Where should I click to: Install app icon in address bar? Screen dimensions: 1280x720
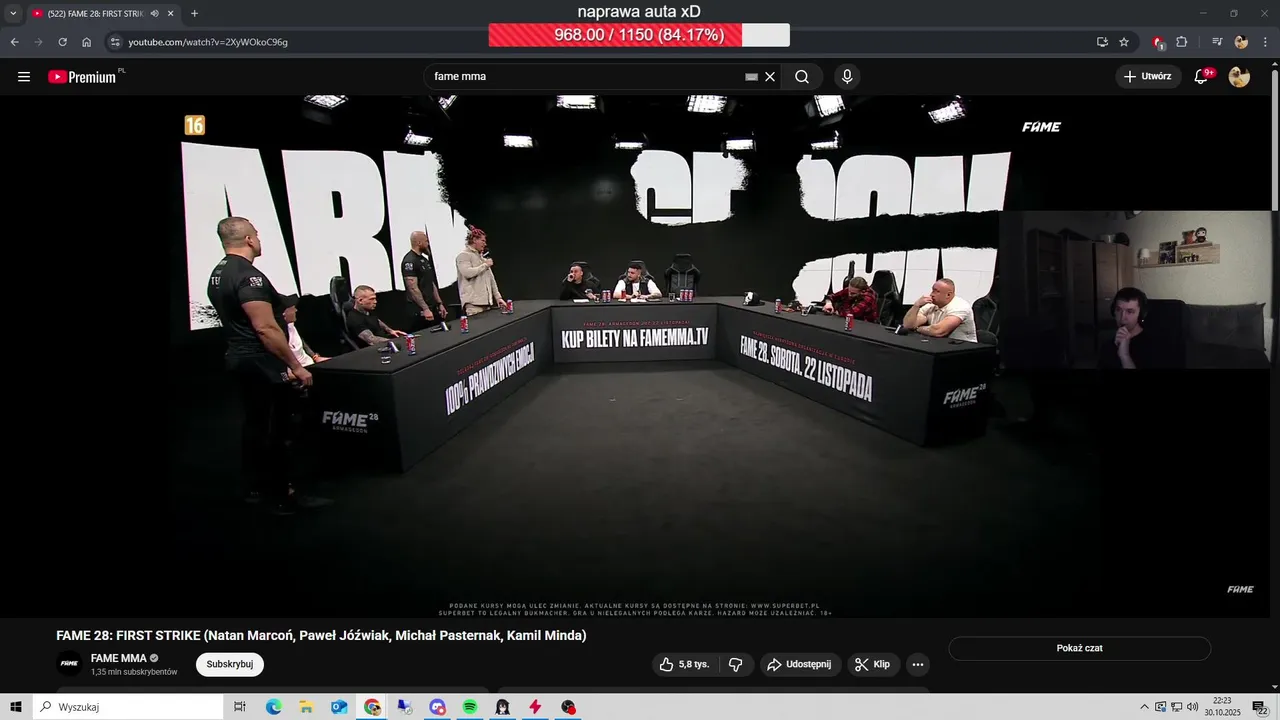pos(1102,42)
